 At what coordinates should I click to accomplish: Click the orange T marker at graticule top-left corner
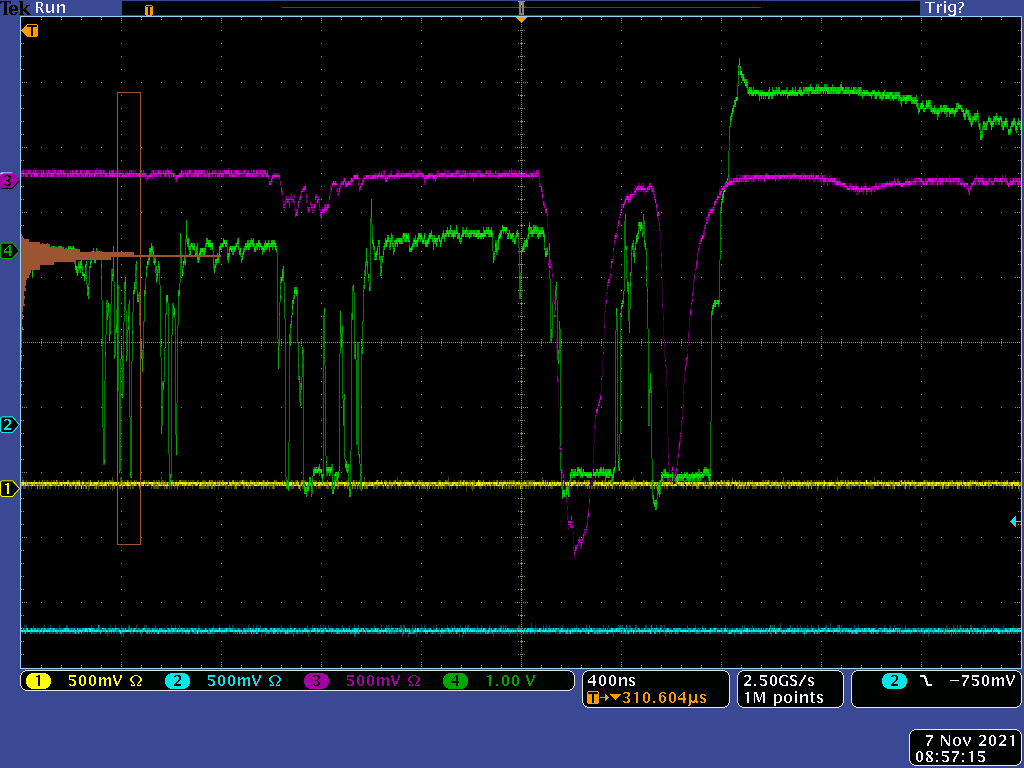click(x=31, y=31)
